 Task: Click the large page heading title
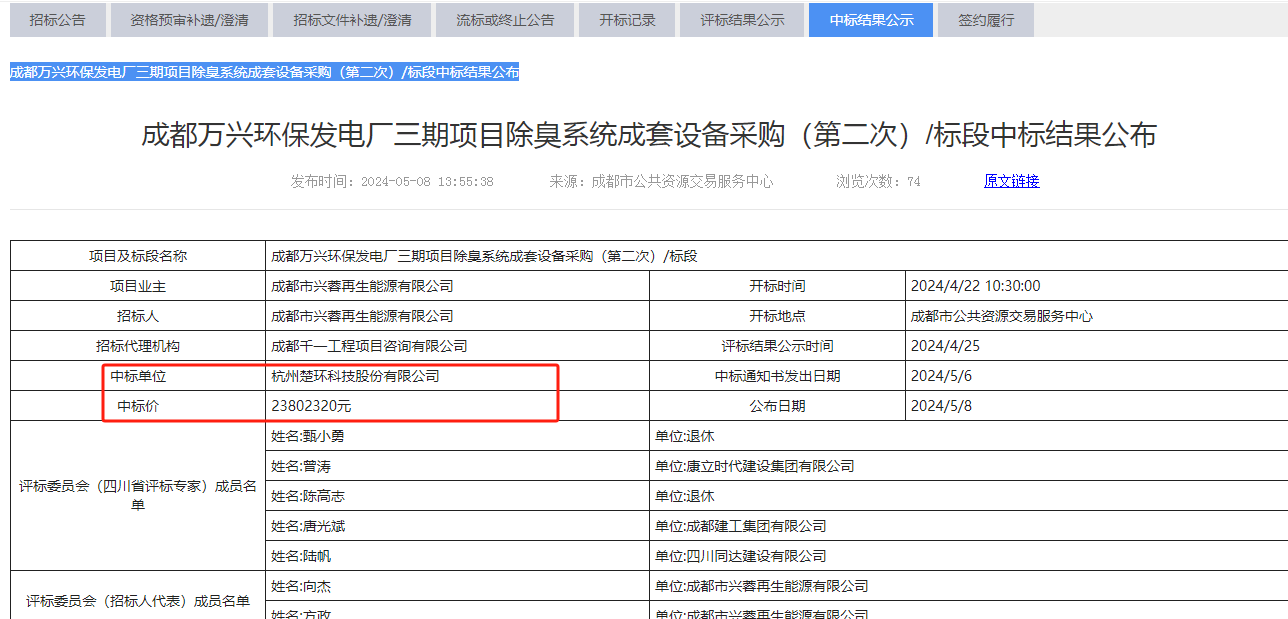649,135
